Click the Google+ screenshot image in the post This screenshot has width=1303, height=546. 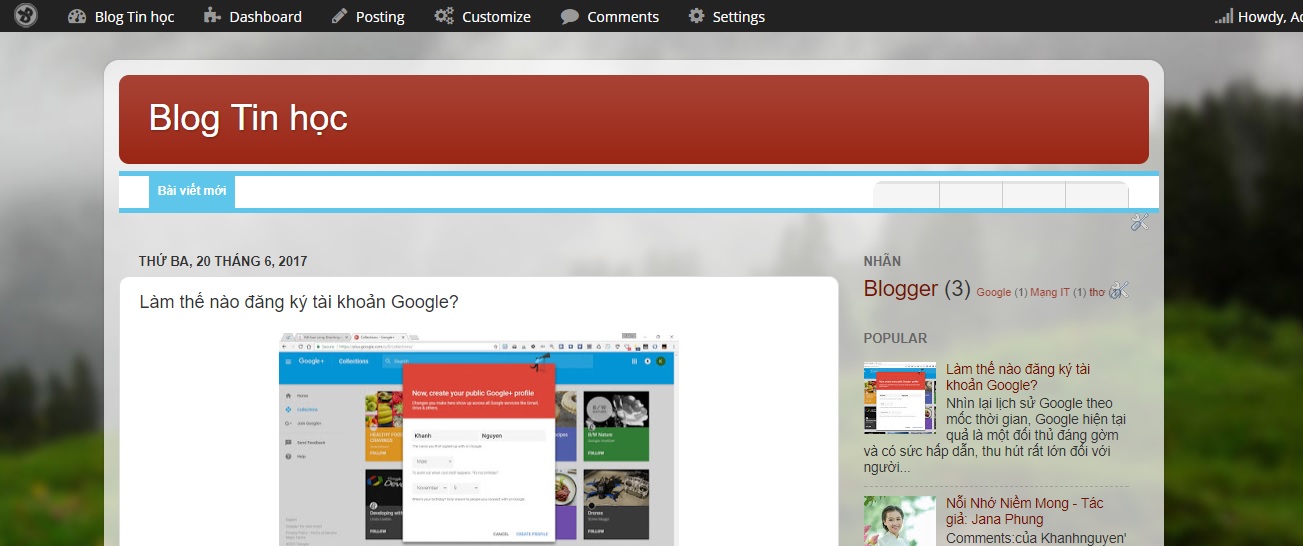[478, 438]
